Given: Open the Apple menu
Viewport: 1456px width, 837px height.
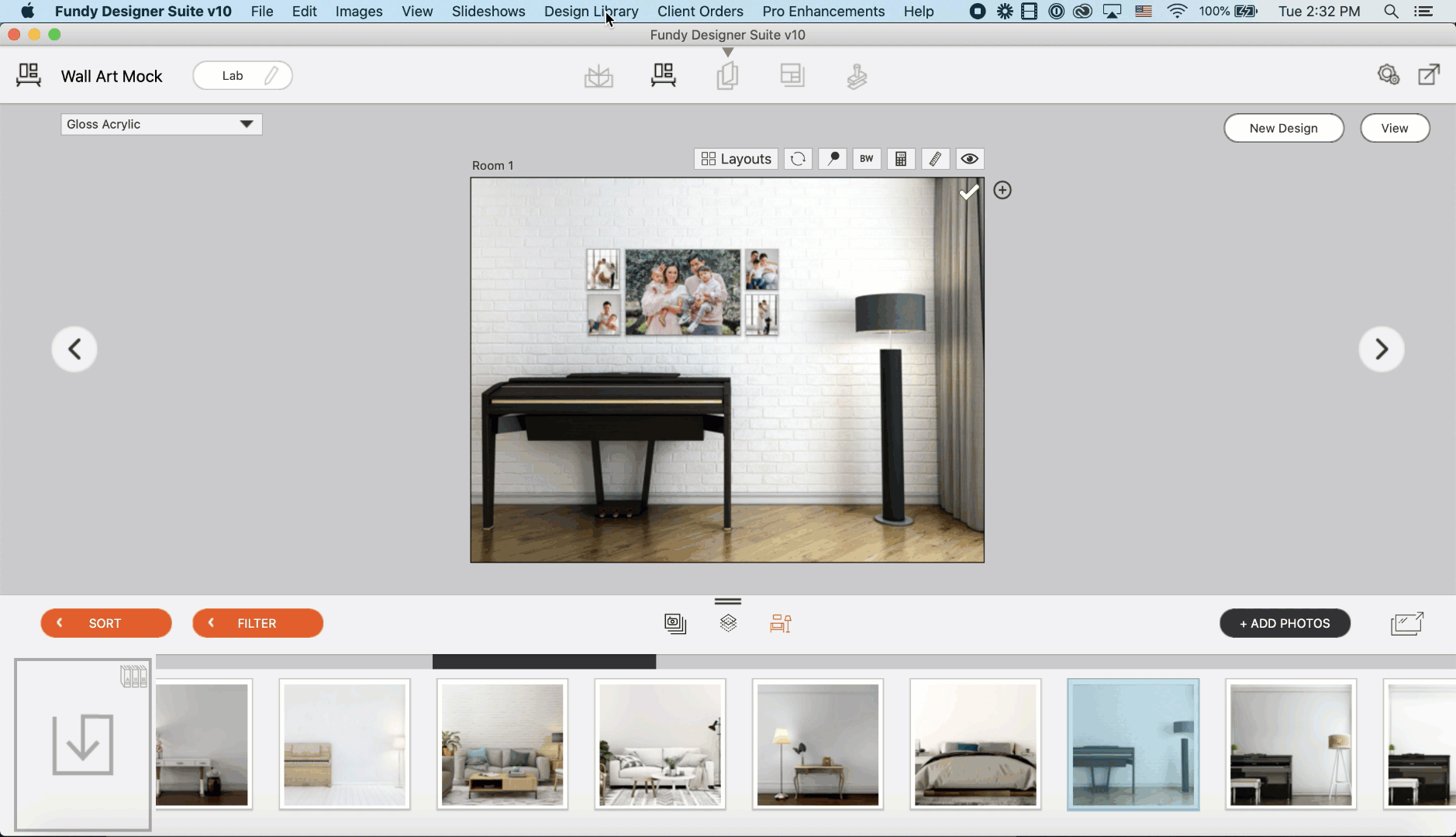Looking at the screenshot, I should click(28, 12).
